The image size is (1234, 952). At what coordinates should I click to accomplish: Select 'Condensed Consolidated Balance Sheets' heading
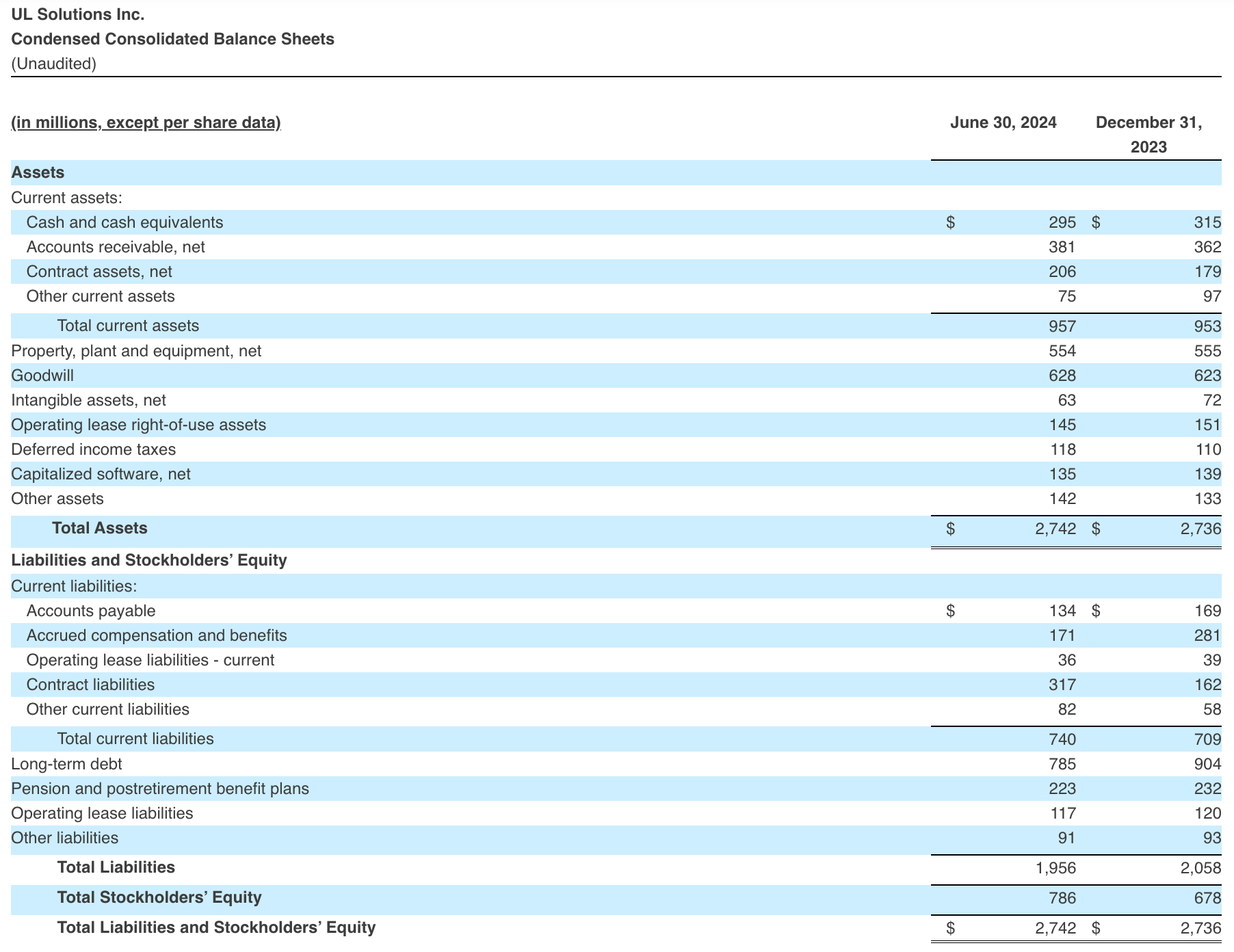[x=173, y=39]
